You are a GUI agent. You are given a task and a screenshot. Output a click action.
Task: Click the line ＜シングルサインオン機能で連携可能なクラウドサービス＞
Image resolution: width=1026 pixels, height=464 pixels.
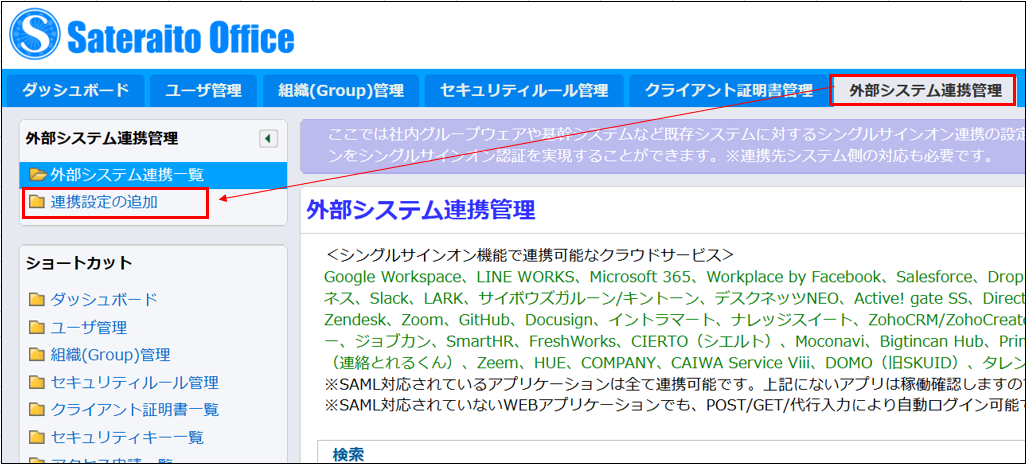529,255
